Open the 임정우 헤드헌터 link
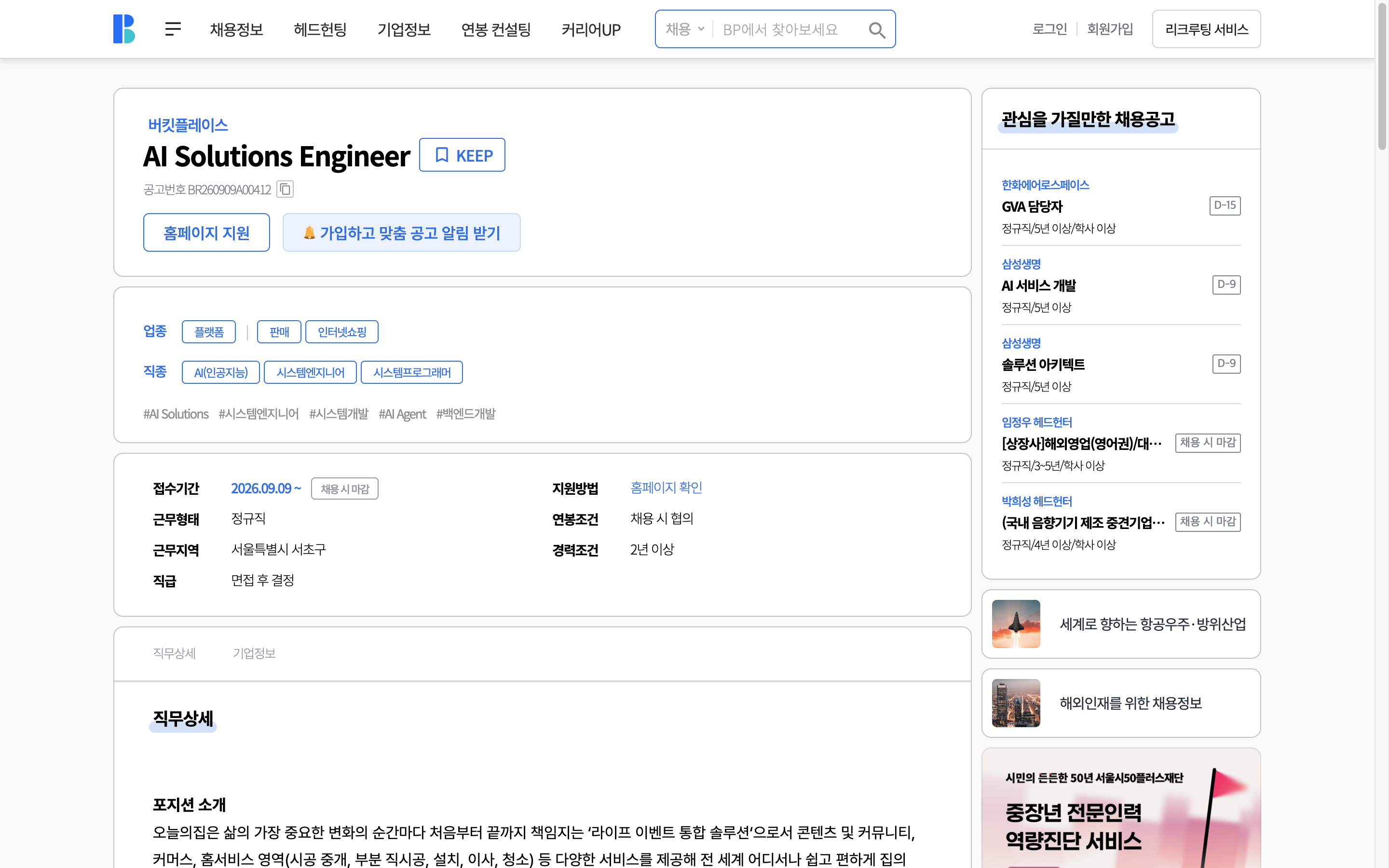Screen dimensions: 1389x868 tap(1036, 422)
